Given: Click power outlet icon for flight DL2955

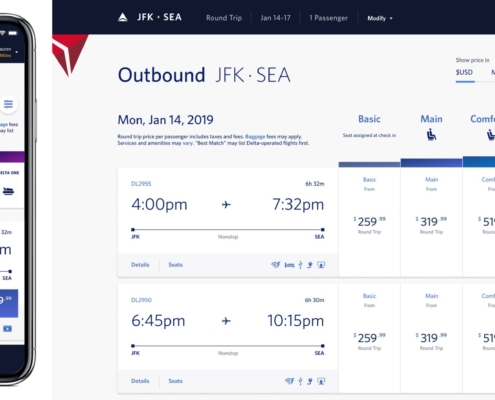Looking at the screenshot, I should tap(310, 265).
